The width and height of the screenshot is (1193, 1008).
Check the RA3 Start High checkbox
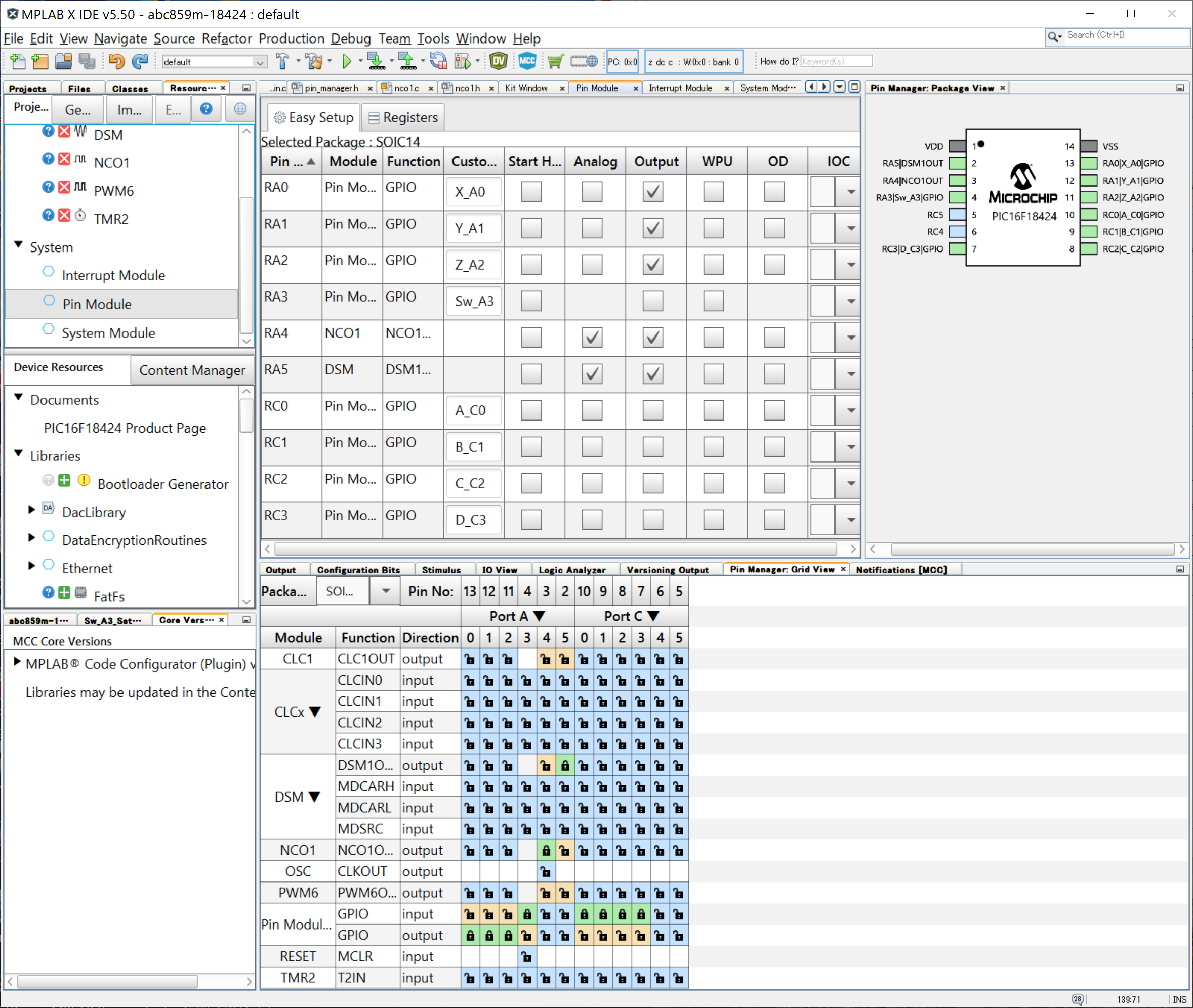[531, 301]
